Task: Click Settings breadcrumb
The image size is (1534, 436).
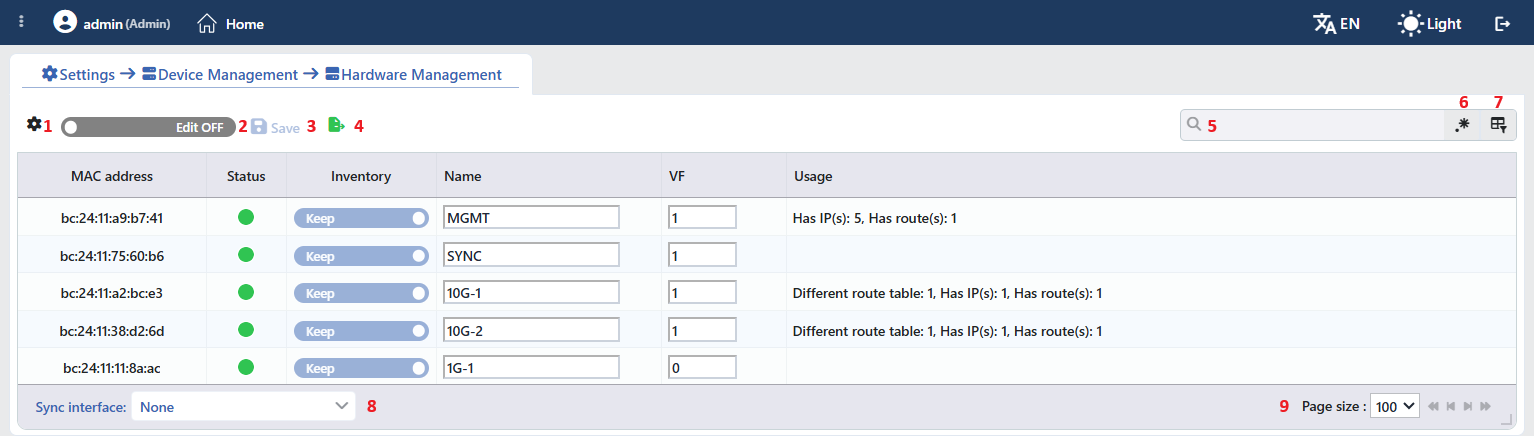Action: point(79,74)
